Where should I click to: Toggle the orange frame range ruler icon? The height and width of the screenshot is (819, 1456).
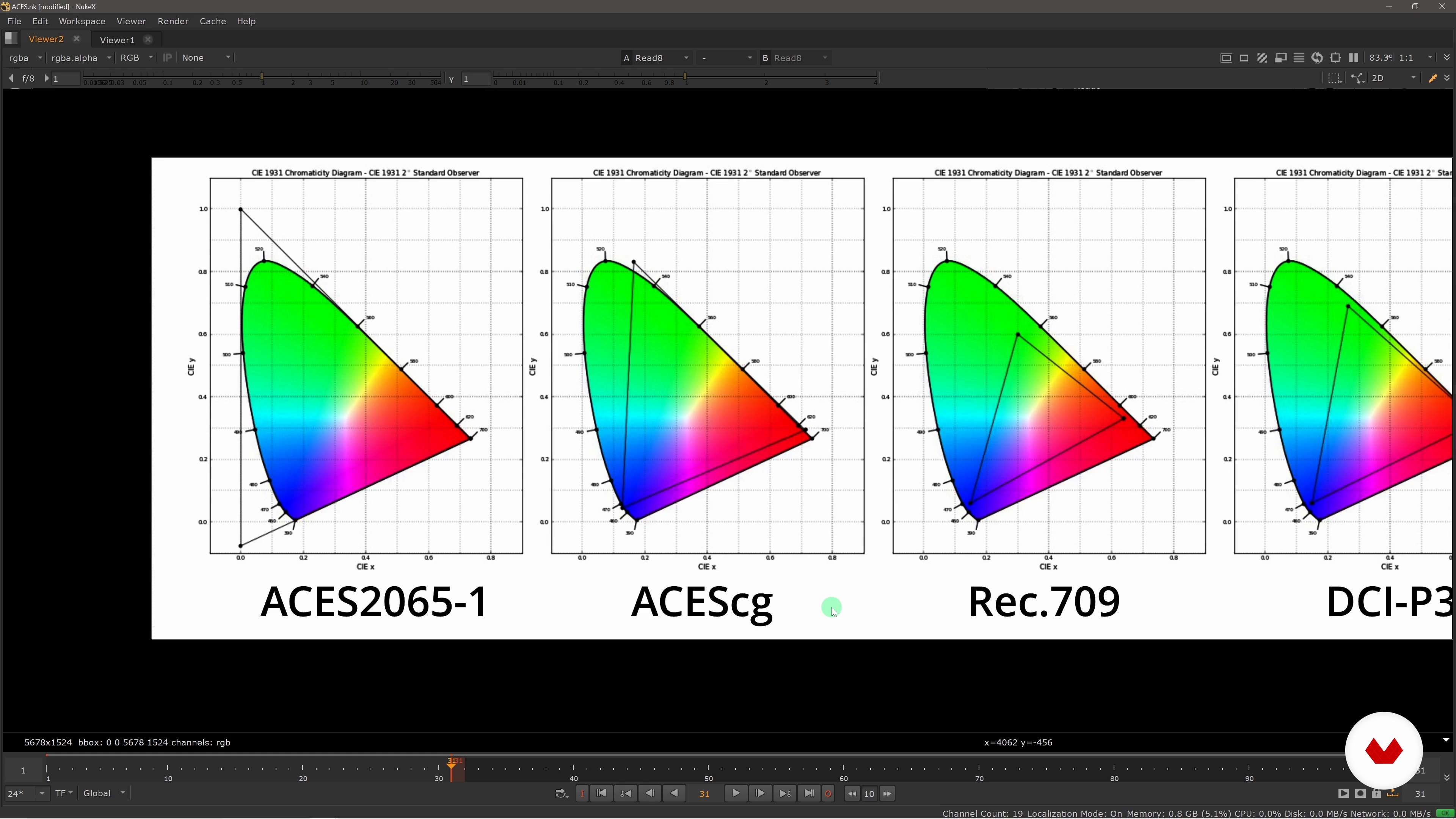(x=1393, y=794)
